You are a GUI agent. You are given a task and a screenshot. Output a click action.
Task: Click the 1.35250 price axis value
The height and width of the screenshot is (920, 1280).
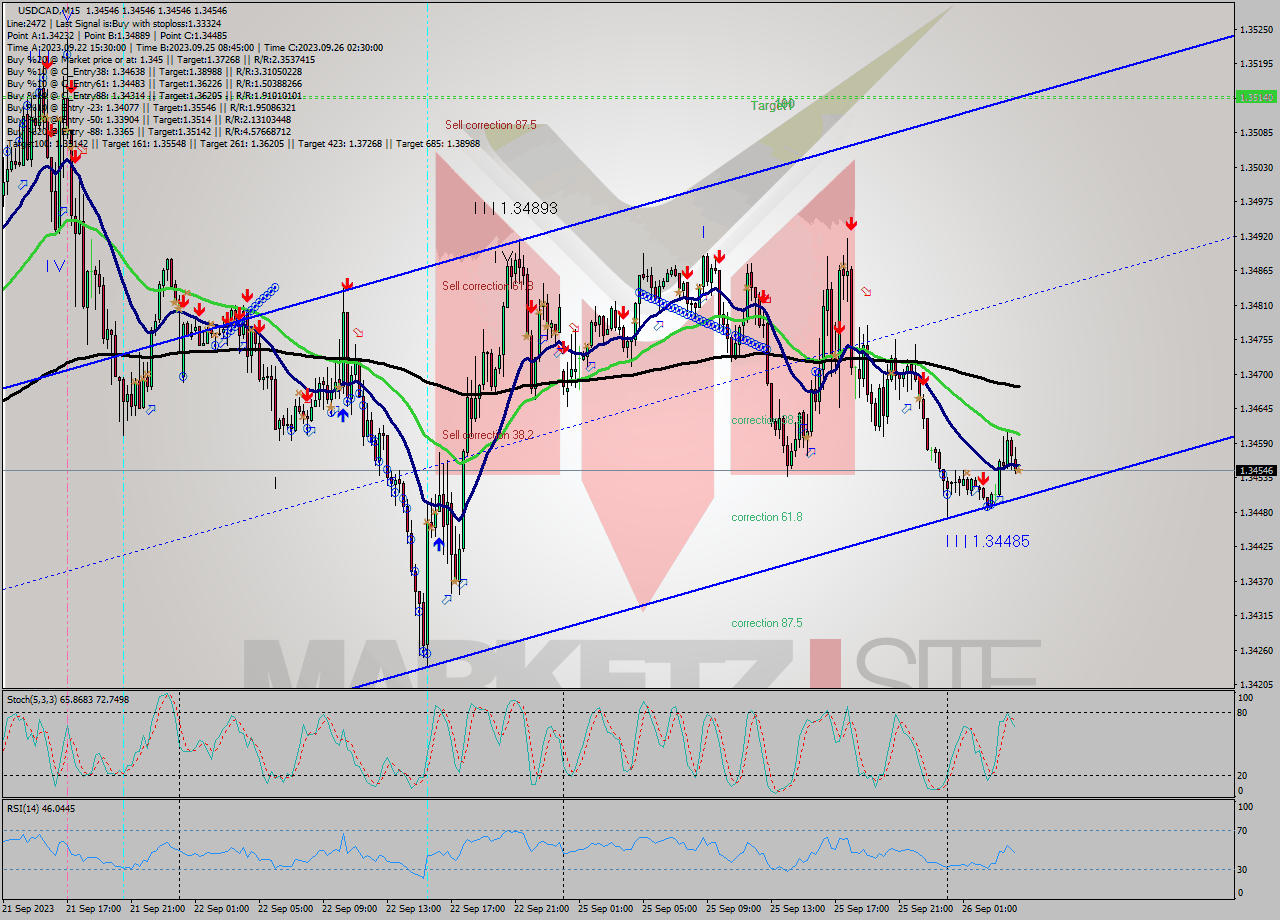click(1255, 29)
